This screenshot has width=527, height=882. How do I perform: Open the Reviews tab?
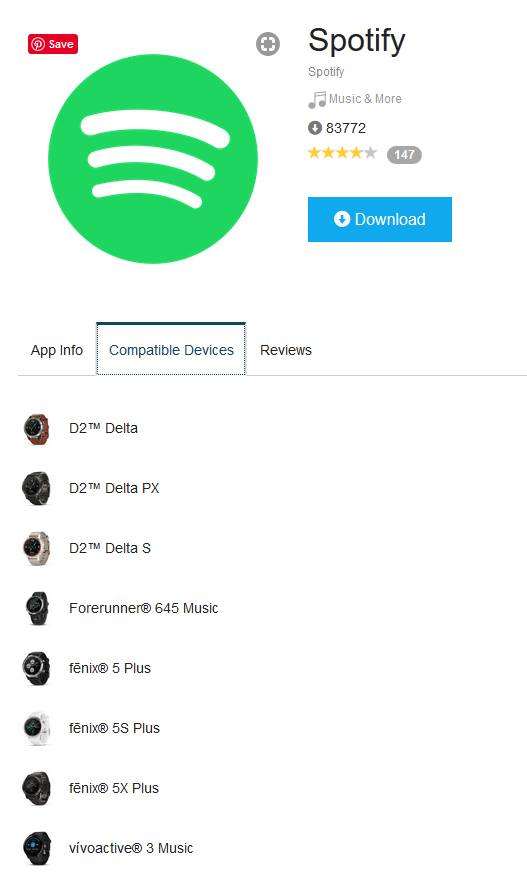286,350
